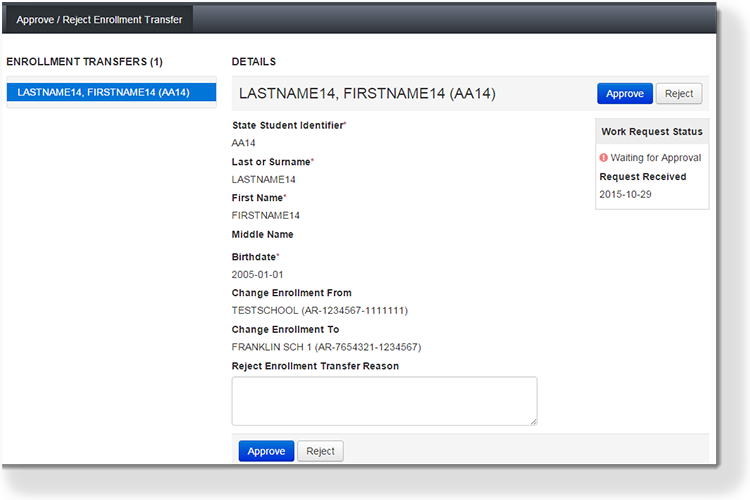
Task: Click the Last or Surname value LASTNAME14
Action: tap(264, 180)
